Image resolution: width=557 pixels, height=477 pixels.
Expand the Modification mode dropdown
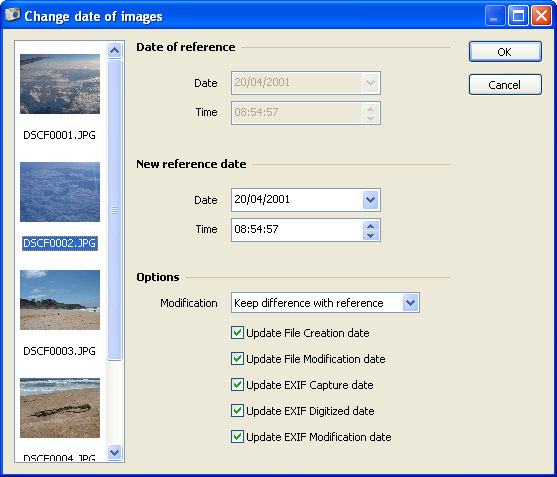(x=411, y=303)
